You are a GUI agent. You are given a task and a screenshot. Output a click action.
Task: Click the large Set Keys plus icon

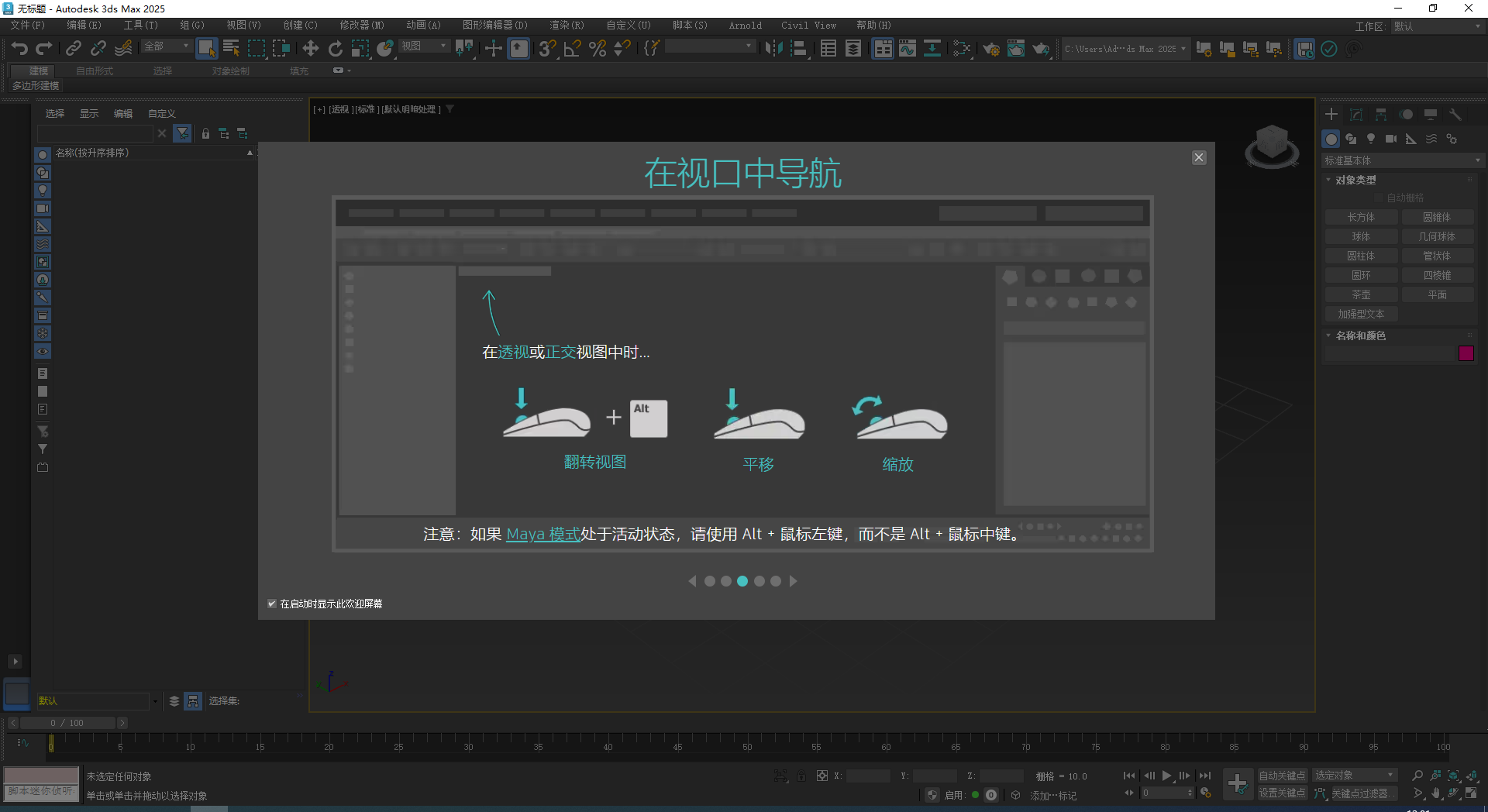[x=1238, y=784]
